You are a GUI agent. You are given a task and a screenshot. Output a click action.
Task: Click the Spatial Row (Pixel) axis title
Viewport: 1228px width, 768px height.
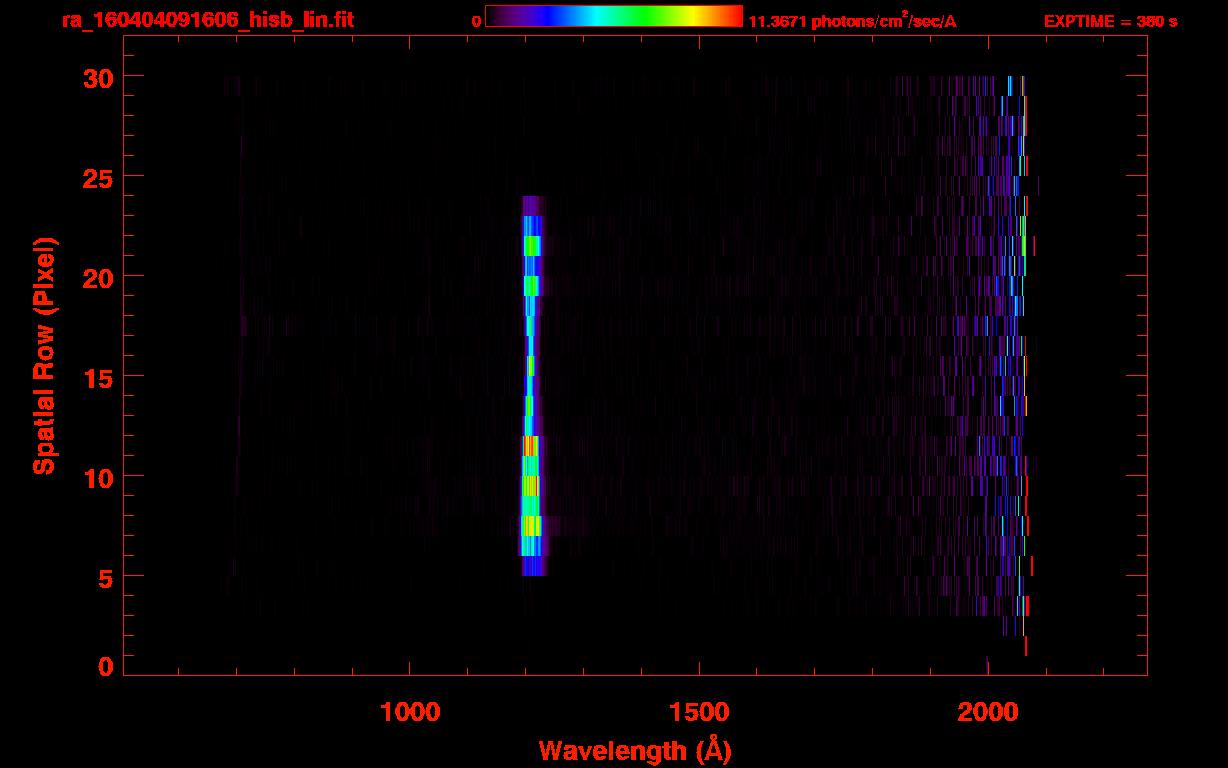point(45,355)
